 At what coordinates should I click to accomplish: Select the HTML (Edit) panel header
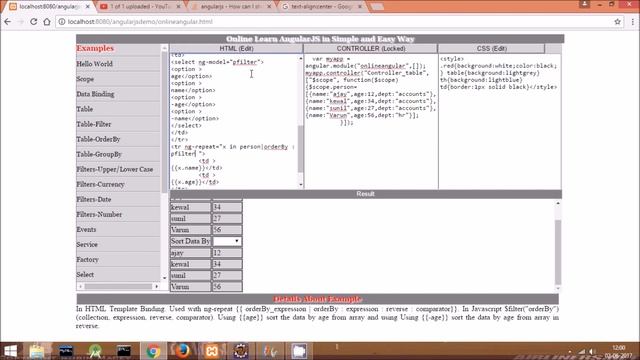[x=236, y=48]
